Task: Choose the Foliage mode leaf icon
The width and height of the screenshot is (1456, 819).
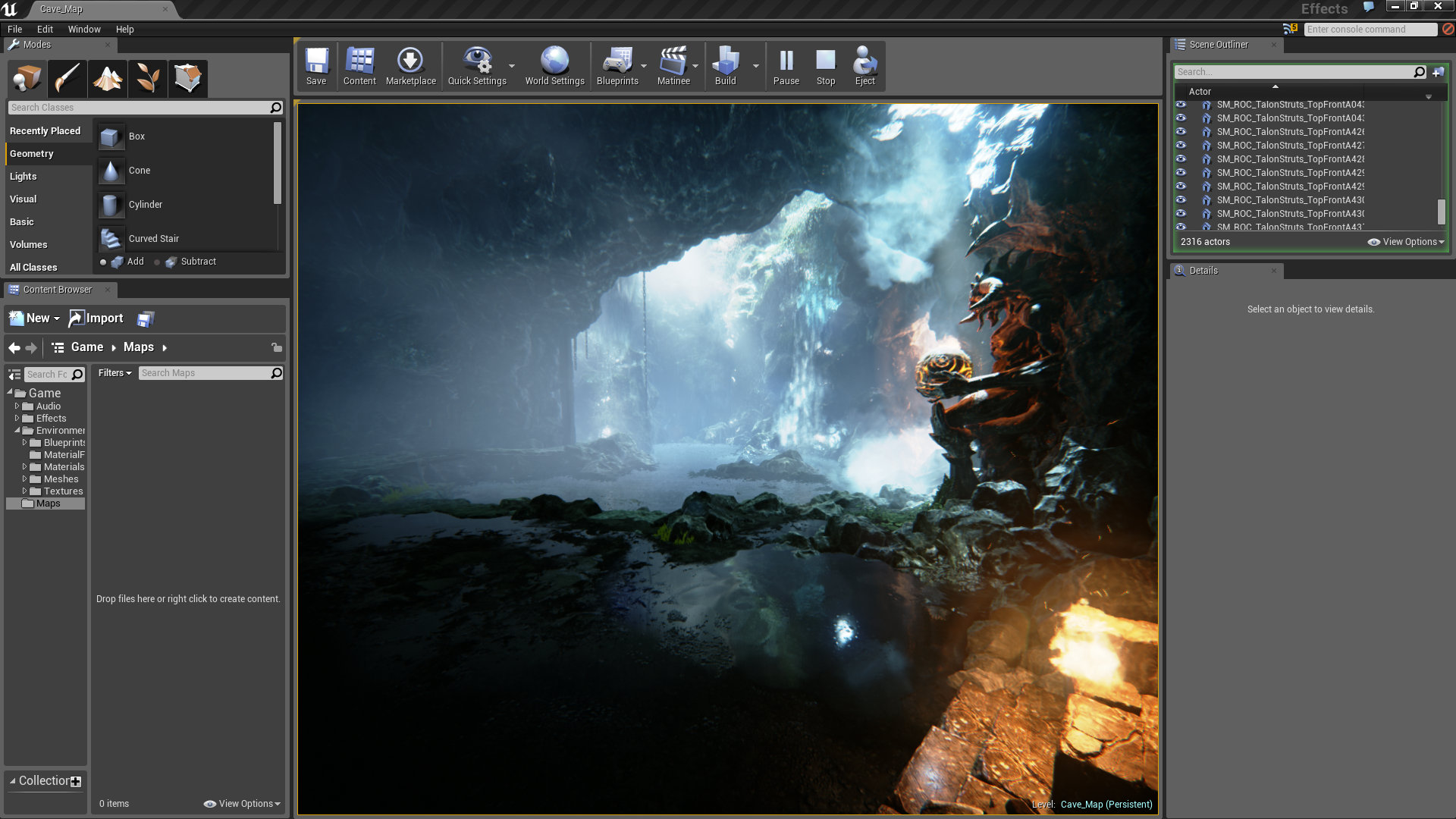Action: pyautogui.click(x=148, y=78)
